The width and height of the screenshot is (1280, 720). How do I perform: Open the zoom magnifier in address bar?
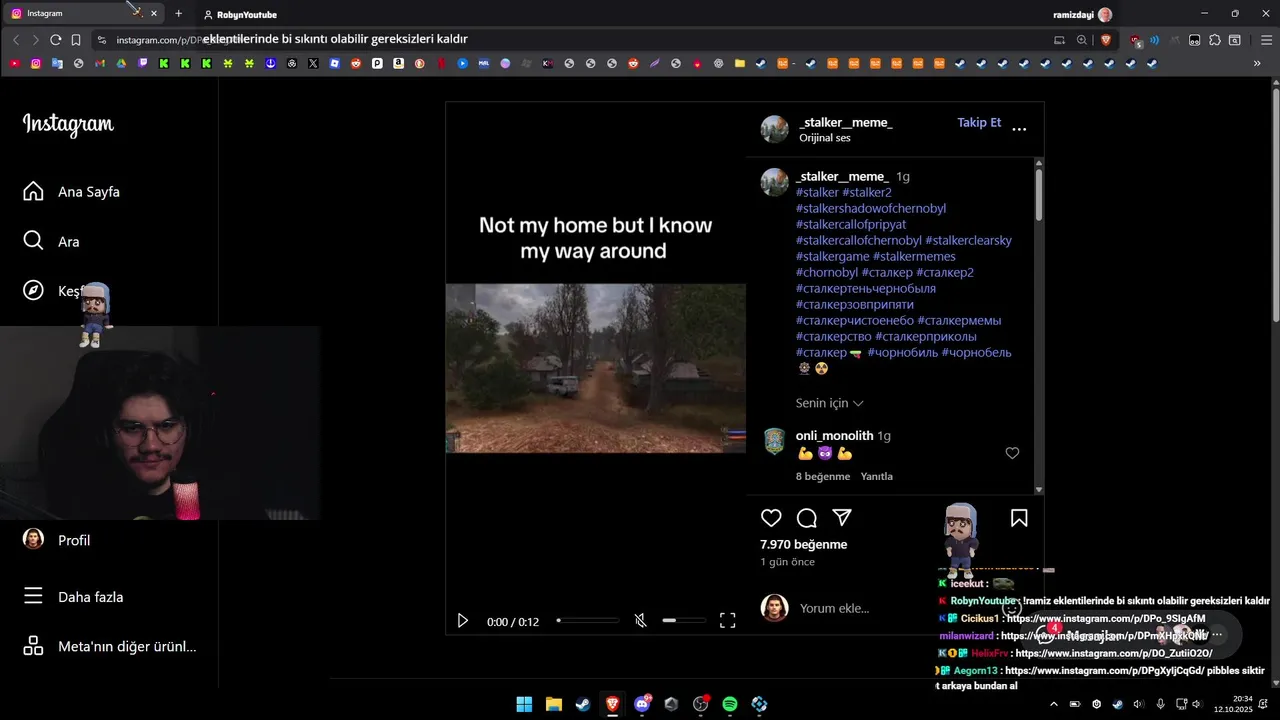tap(1081, 40)
